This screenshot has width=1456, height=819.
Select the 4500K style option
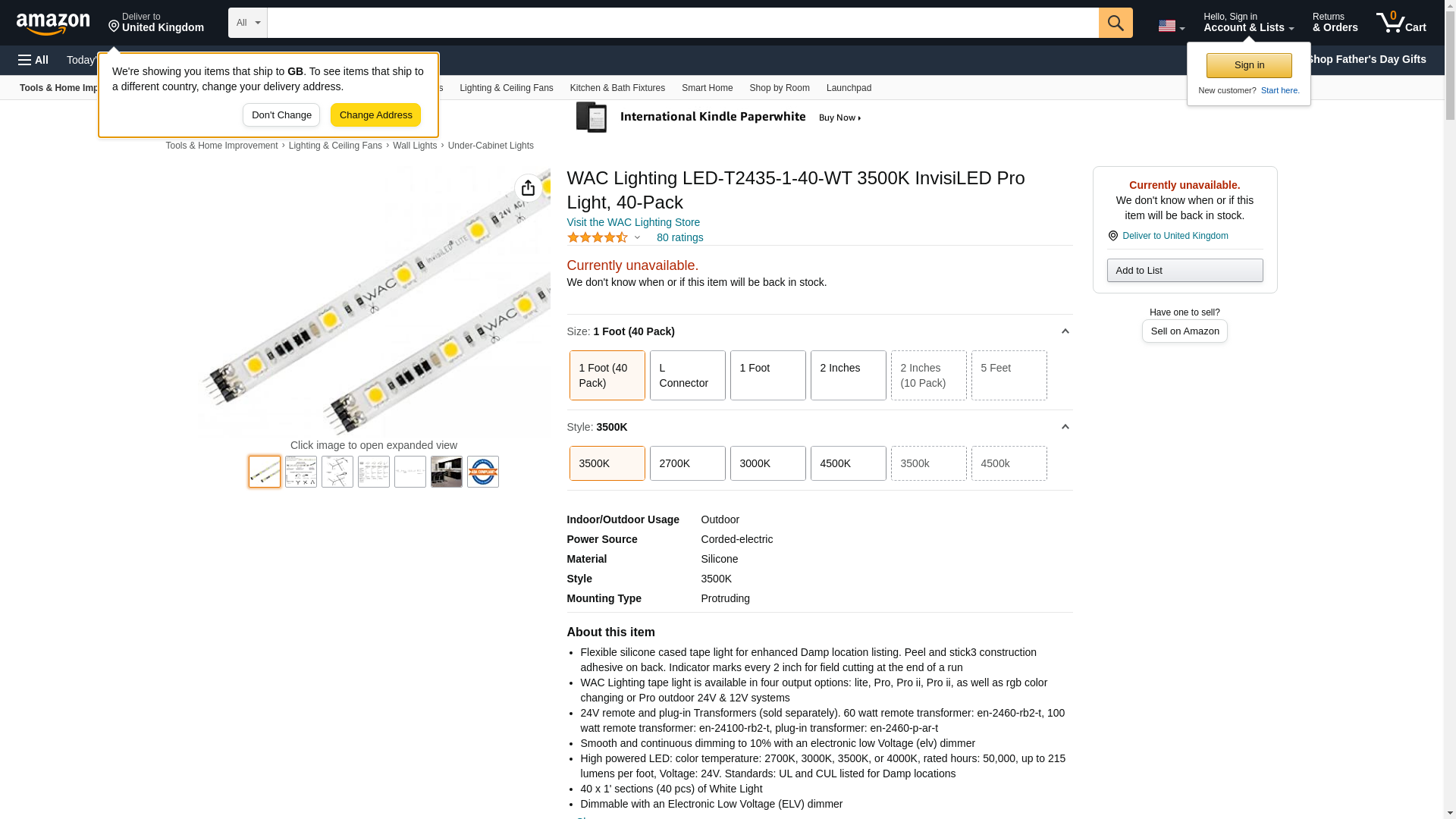[x=848, y=463]
